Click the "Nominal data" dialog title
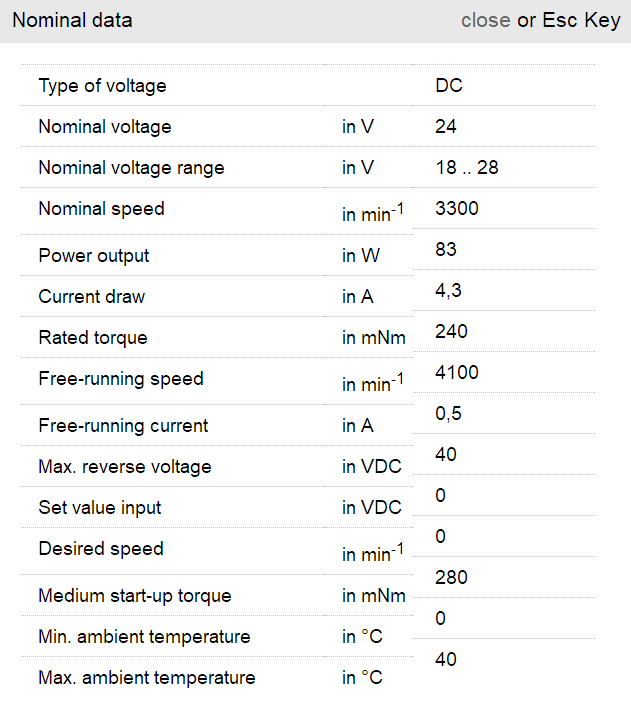 (72, 20)
